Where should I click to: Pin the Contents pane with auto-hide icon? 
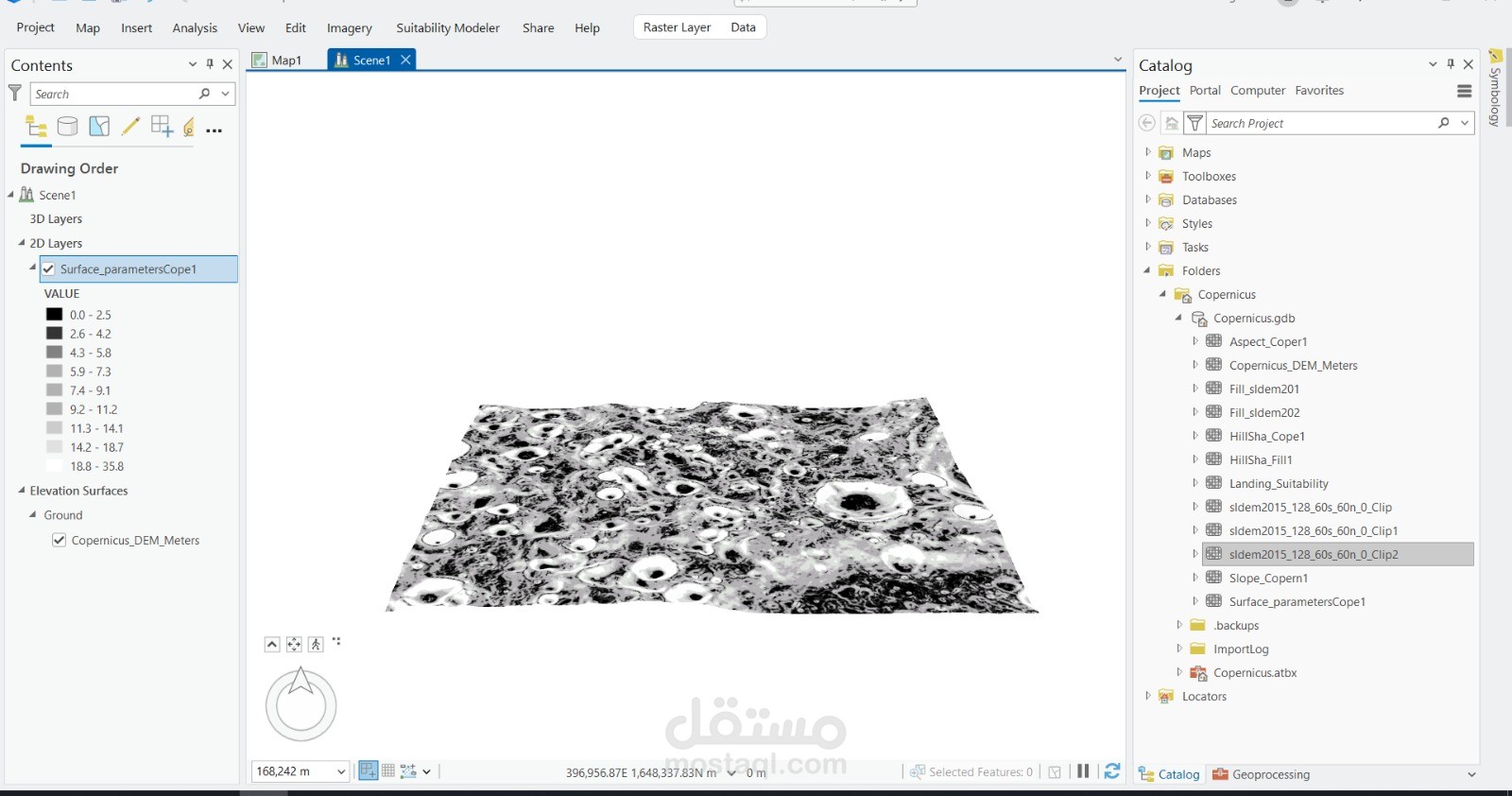[x=210, y=64]
